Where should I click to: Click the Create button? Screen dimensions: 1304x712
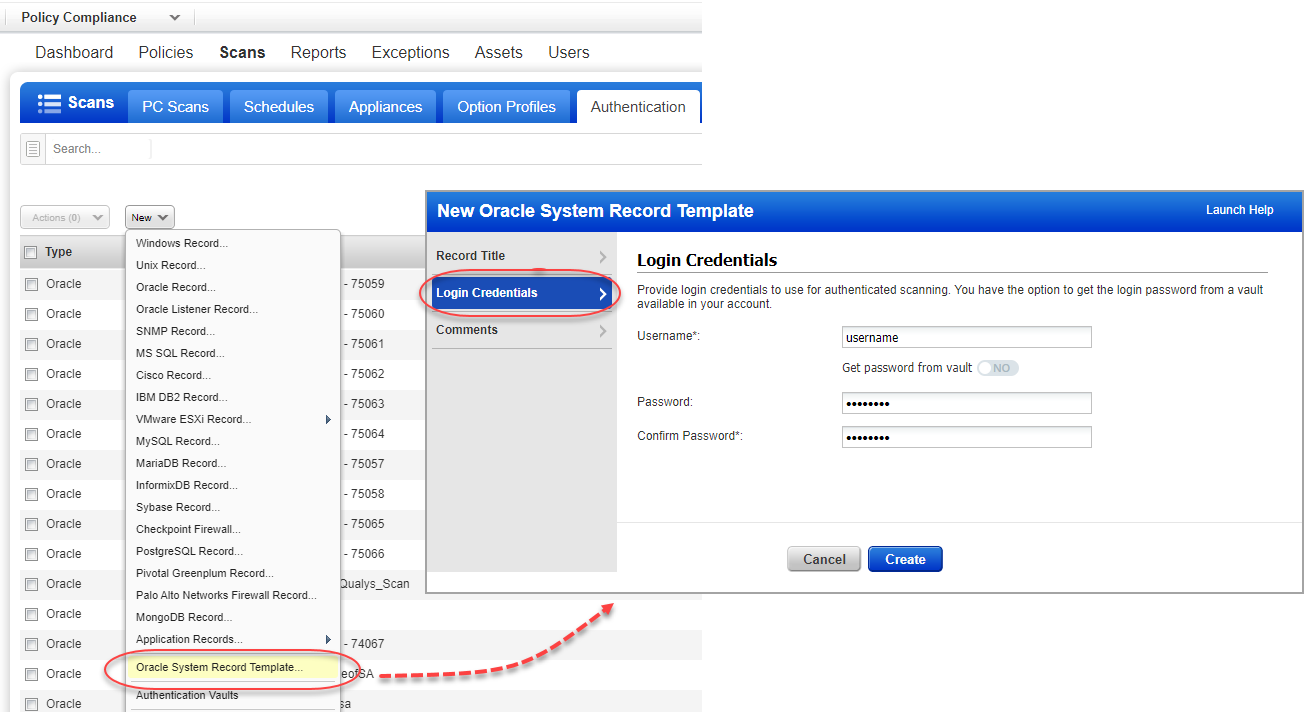click(905, 559)
